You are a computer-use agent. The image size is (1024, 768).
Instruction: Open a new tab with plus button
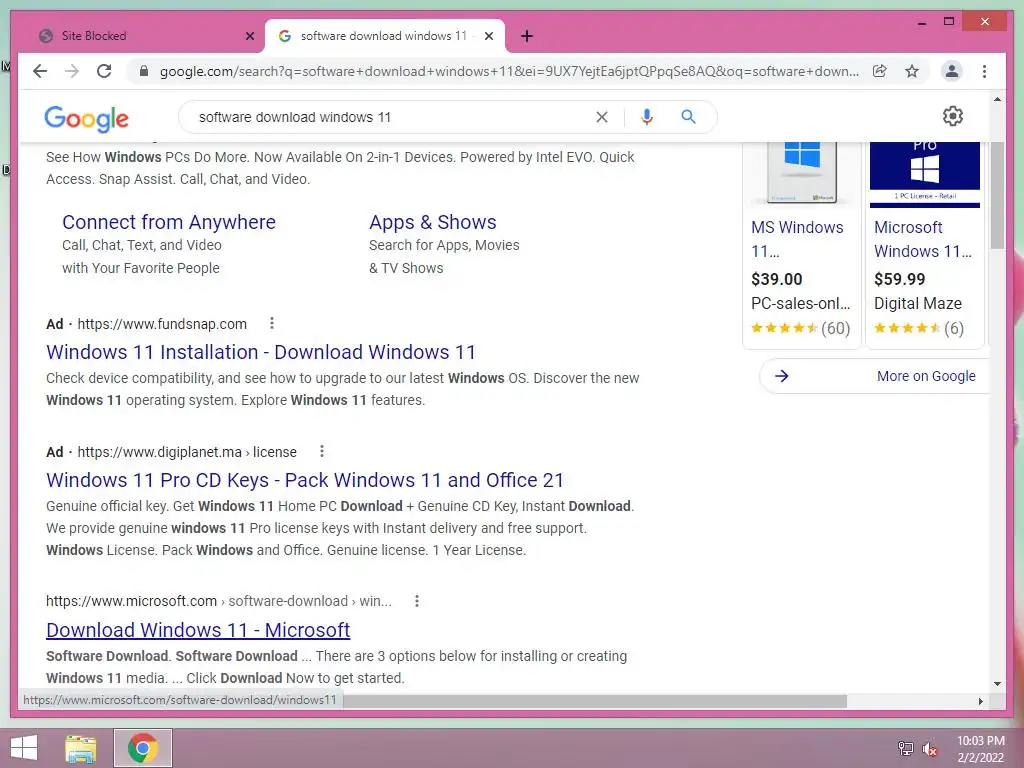pos(527,36)
